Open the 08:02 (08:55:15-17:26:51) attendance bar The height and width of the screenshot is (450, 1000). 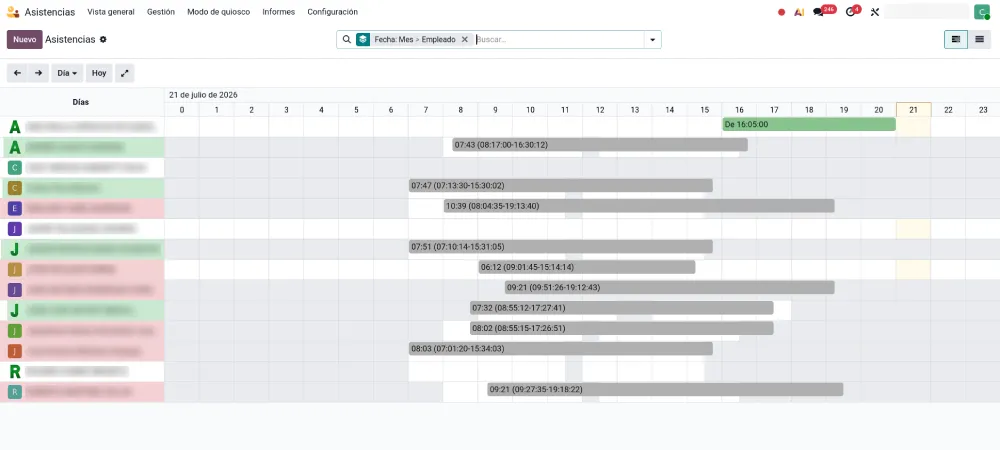(x=622, y=328)
